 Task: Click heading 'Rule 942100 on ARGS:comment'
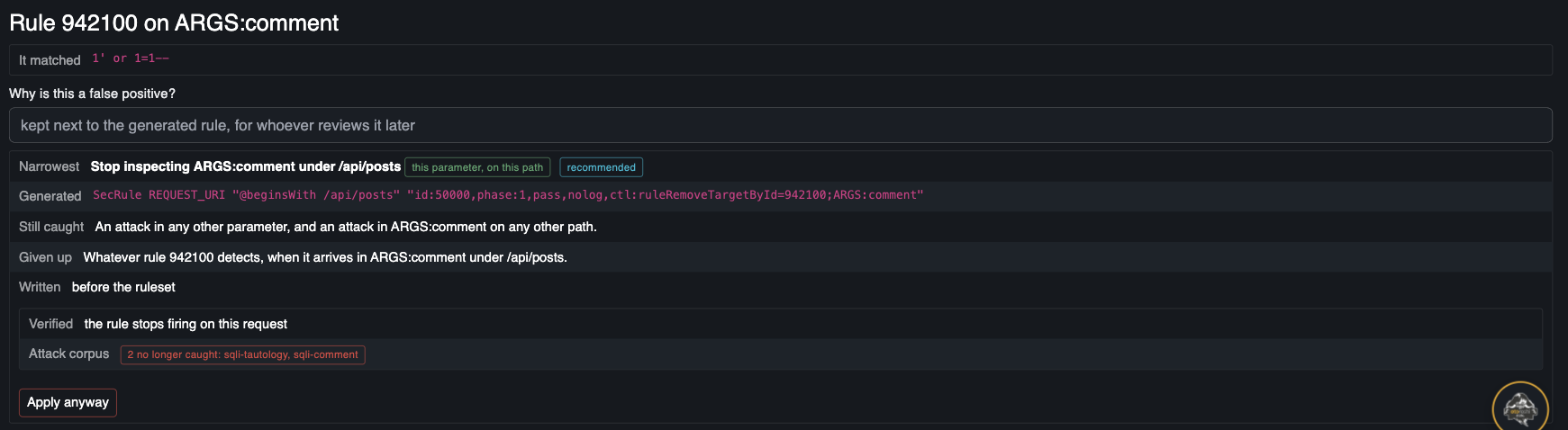tap(174, 23)
